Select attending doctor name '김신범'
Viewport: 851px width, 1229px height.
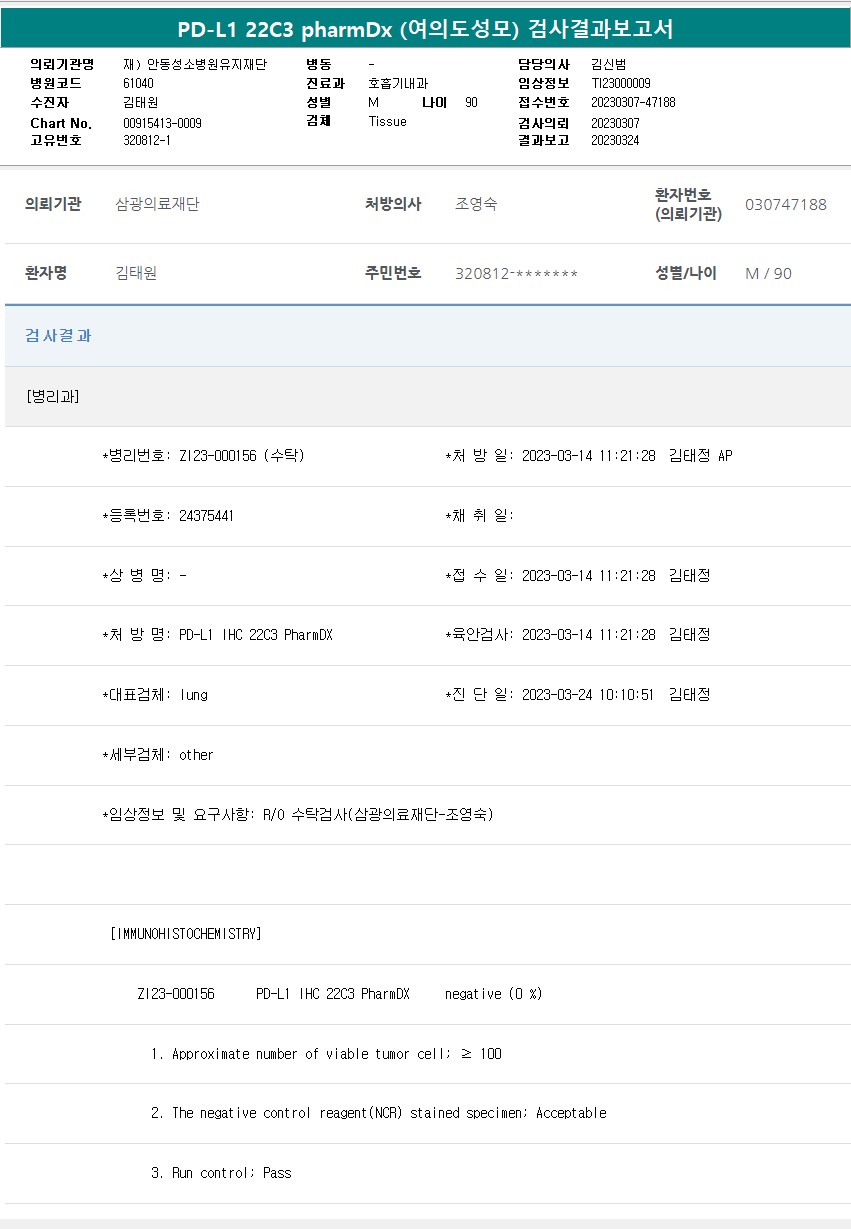[609, 64]
